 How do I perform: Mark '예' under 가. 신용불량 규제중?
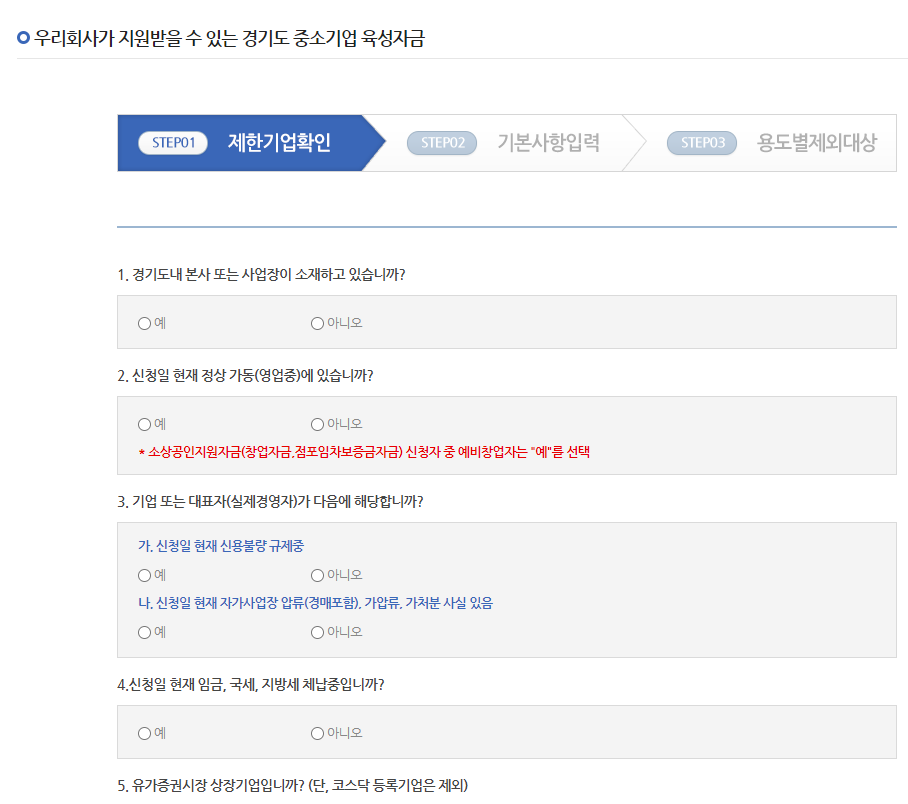pyautogui.click(x=145, y=575)
